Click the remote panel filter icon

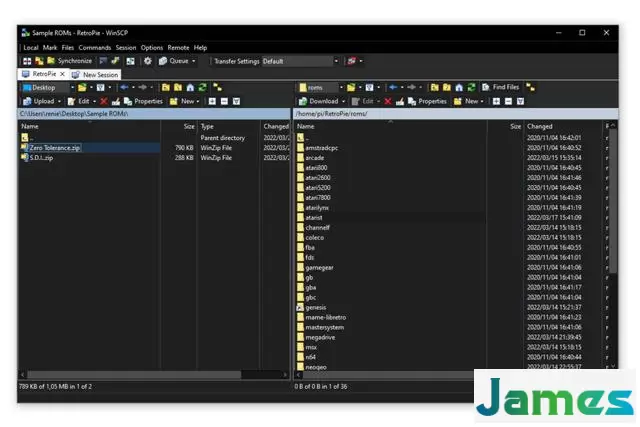pos(369,87)
